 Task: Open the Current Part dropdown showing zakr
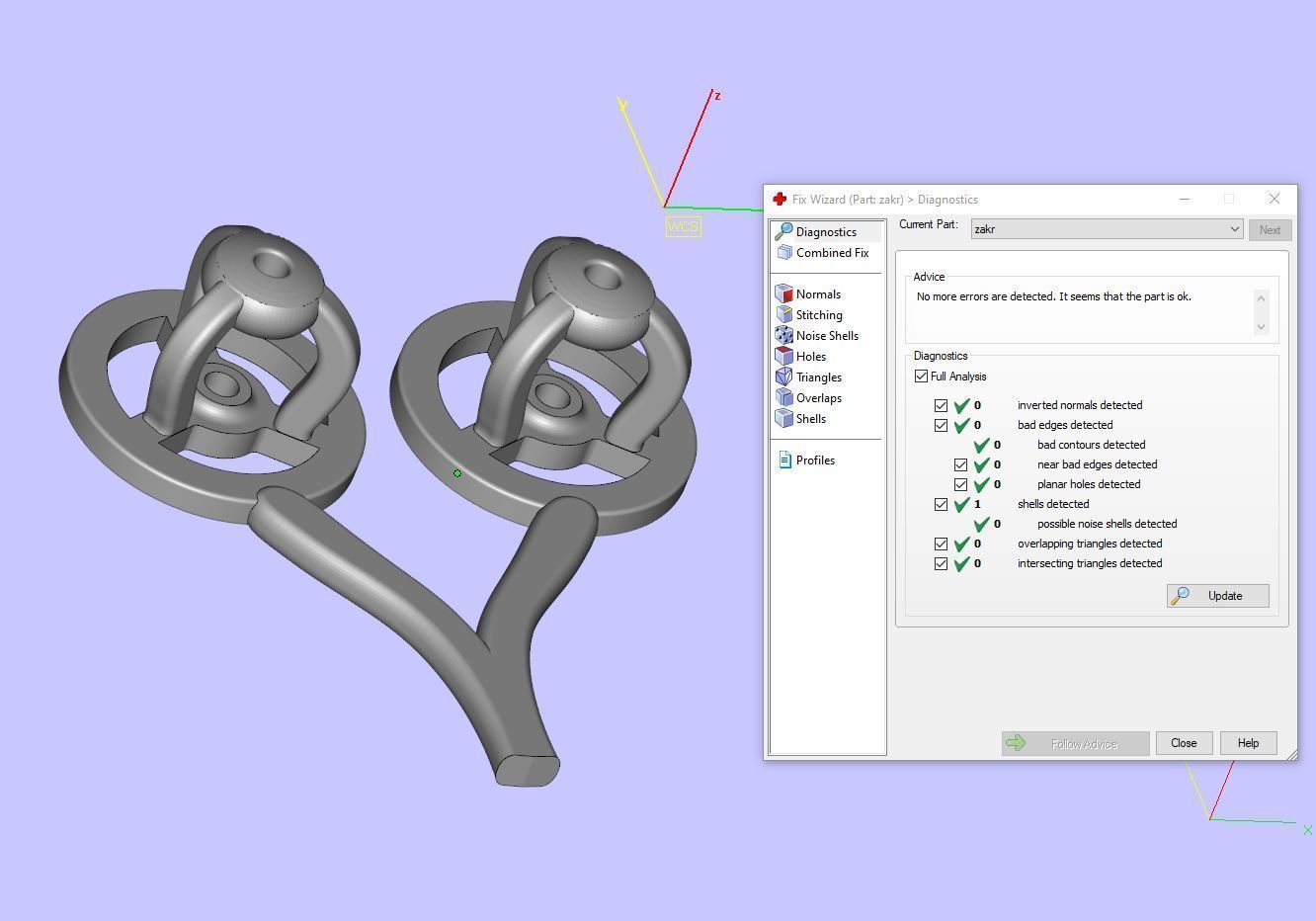1107,229
